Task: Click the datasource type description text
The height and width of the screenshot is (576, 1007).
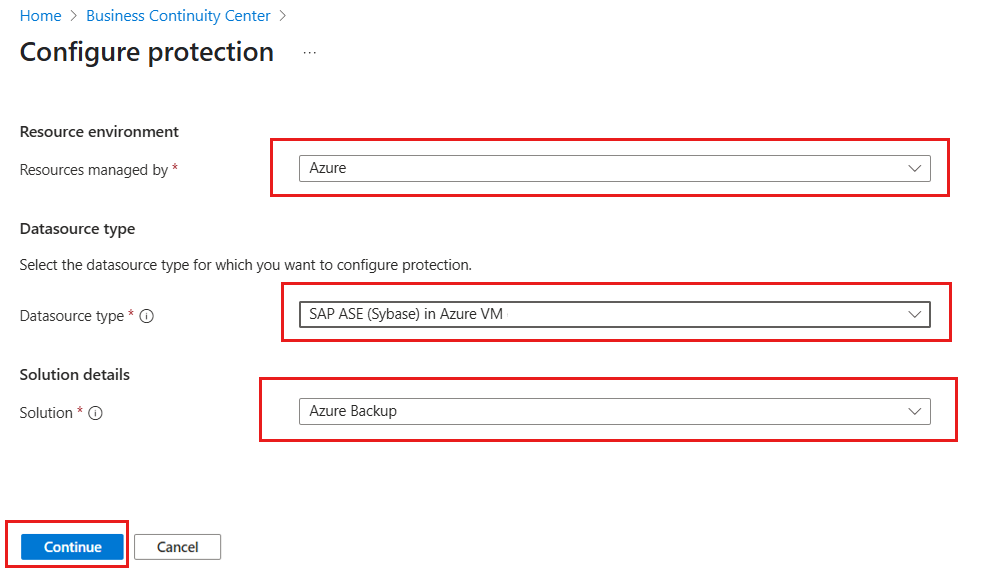Action: point(245,265)
